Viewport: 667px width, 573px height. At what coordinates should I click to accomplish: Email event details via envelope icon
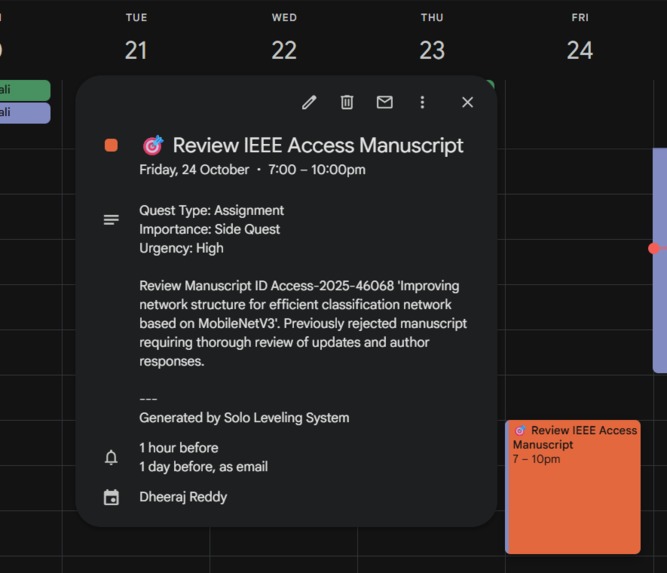[x=385, y=103]
